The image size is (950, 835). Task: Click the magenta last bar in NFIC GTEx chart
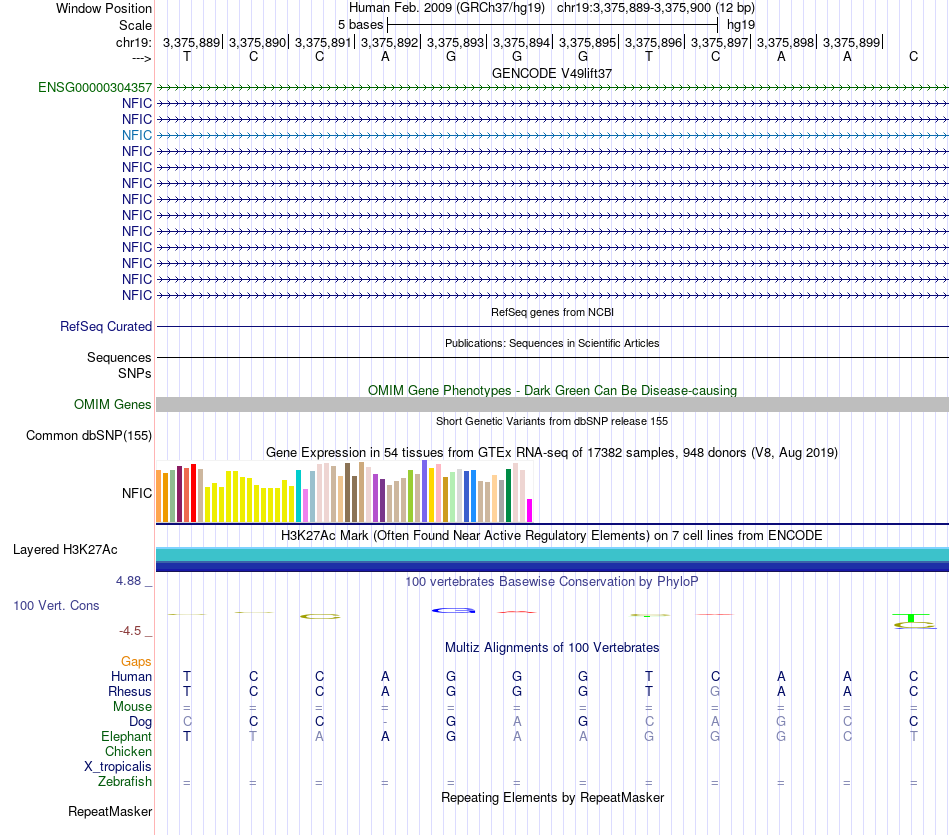point(530,510)
